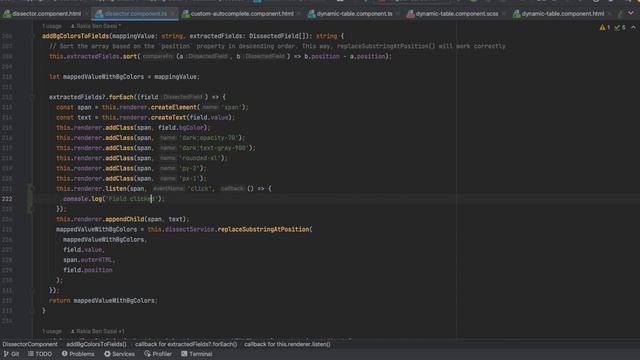
Task: Open the Profiler tool window
Action: click(158, 354)
